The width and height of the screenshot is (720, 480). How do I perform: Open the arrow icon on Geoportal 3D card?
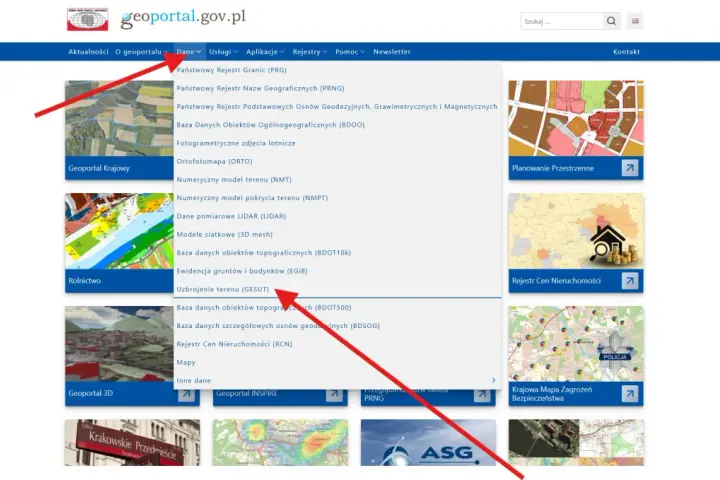click(186, 394)
